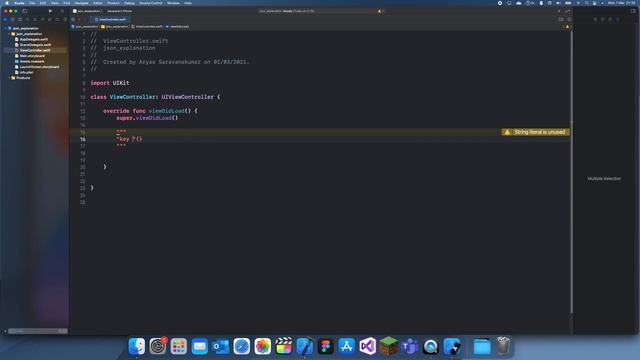640x360 pixels.
Task: Open Visual Studio from the Dock
Action: pos(368,346)
